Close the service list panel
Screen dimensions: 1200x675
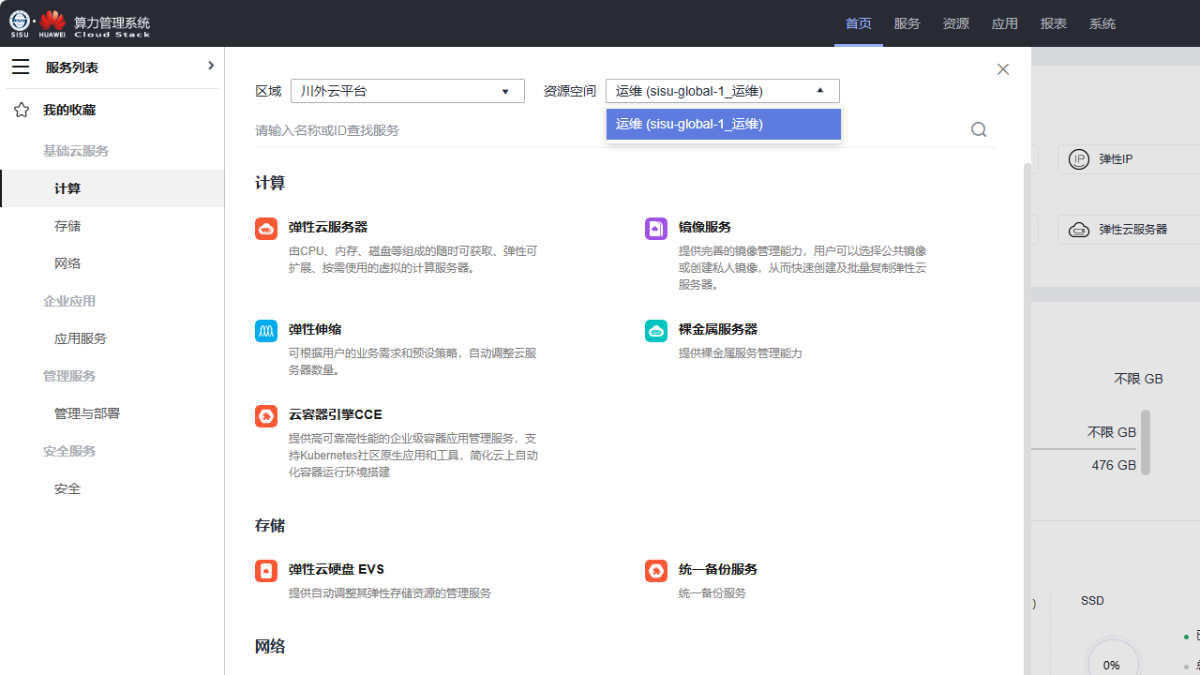coord(1003,69)
